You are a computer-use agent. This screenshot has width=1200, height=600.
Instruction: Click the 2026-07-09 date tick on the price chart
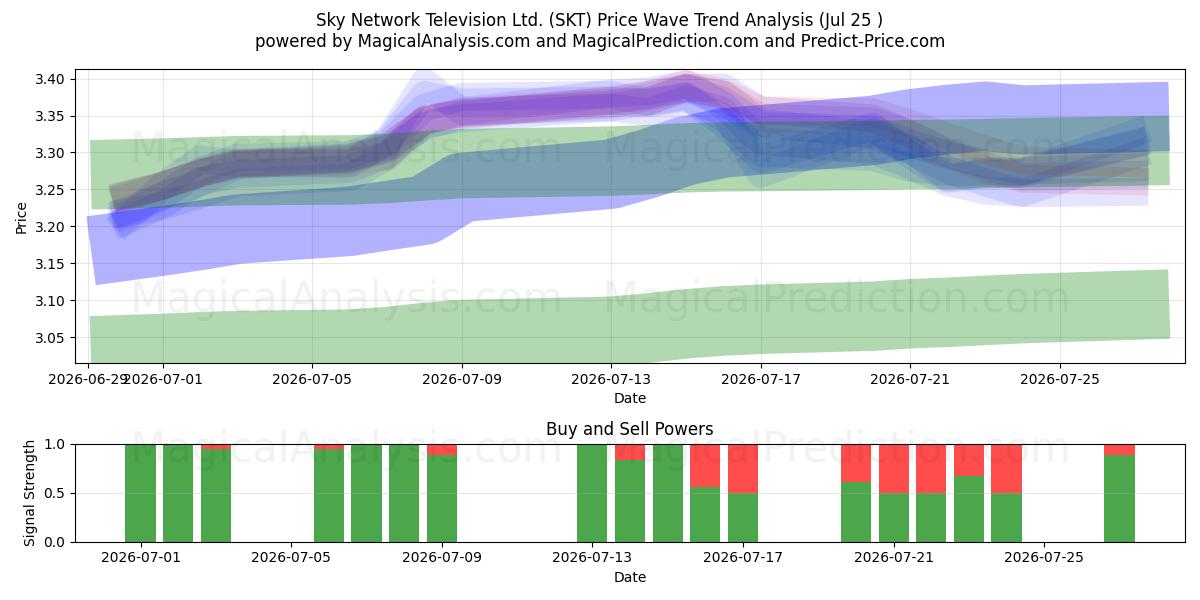[462, 379]
